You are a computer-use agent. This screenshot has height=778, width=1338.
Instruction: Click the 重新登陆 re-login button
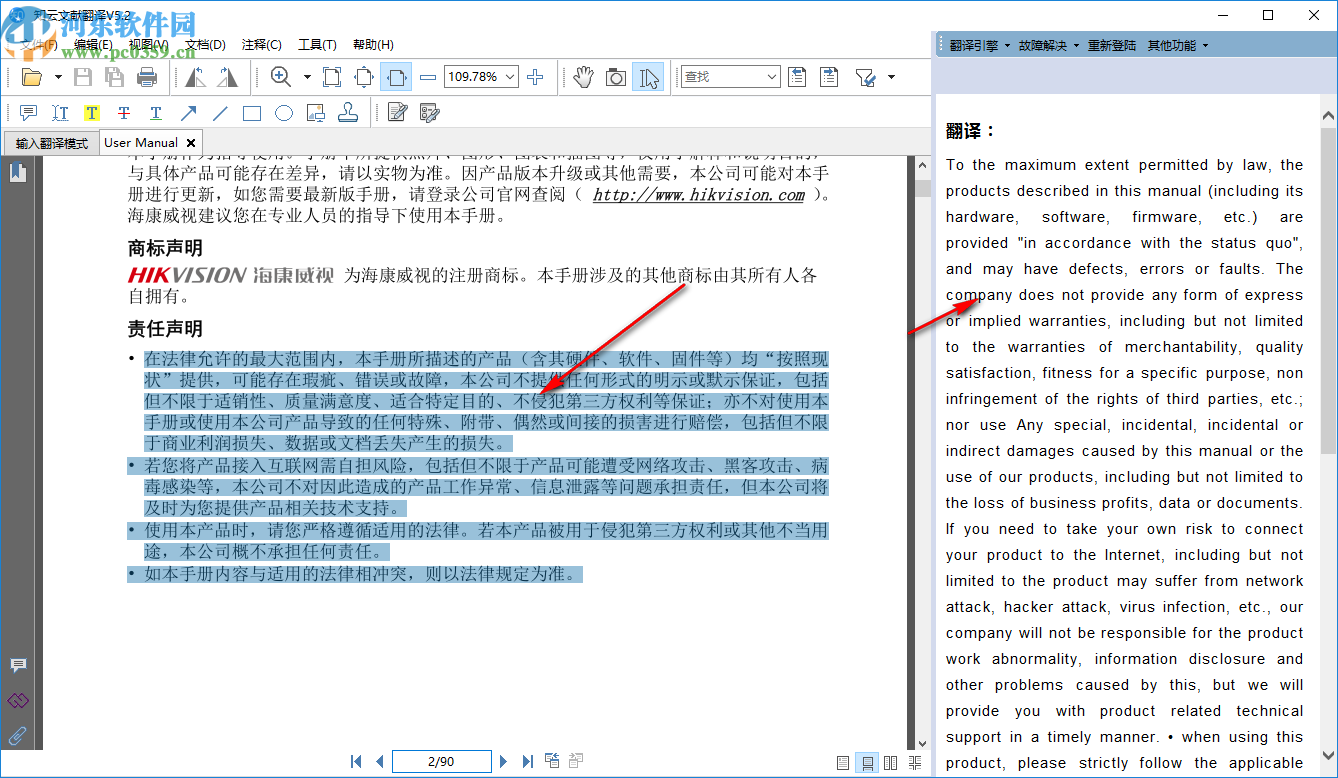pos(1112,45)
